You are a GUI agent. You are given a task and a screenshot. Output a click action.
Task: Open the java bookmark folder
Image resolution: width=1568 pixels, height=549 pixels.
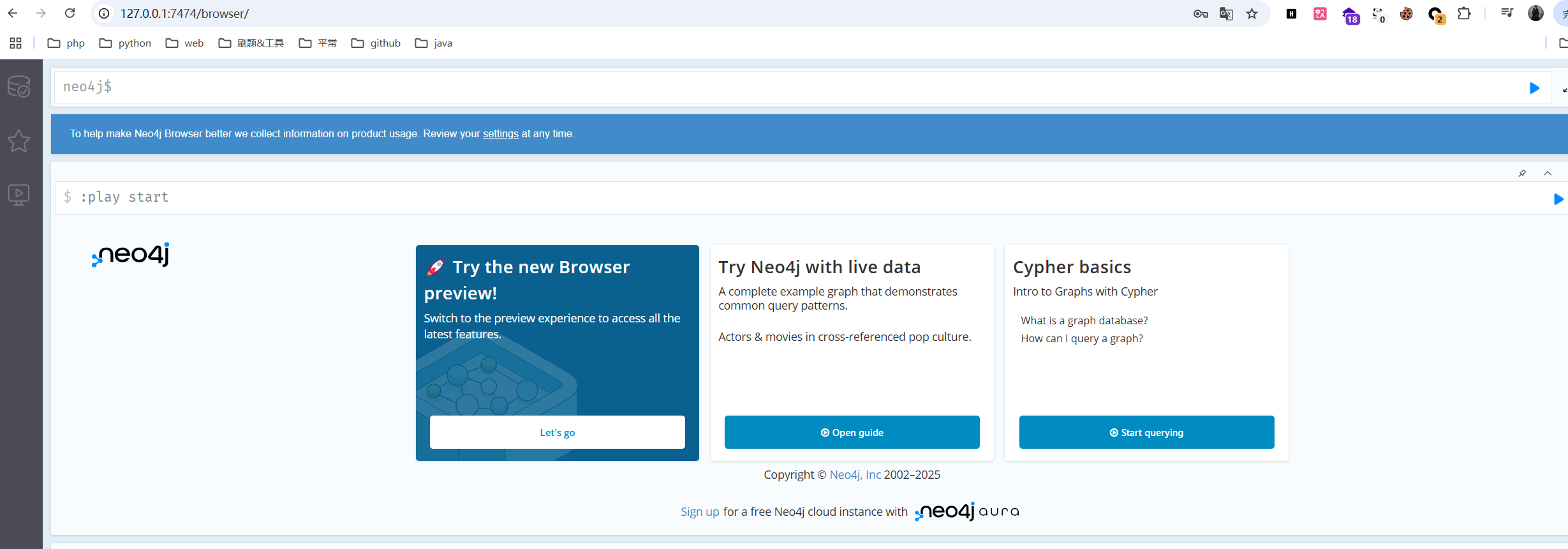434,43
